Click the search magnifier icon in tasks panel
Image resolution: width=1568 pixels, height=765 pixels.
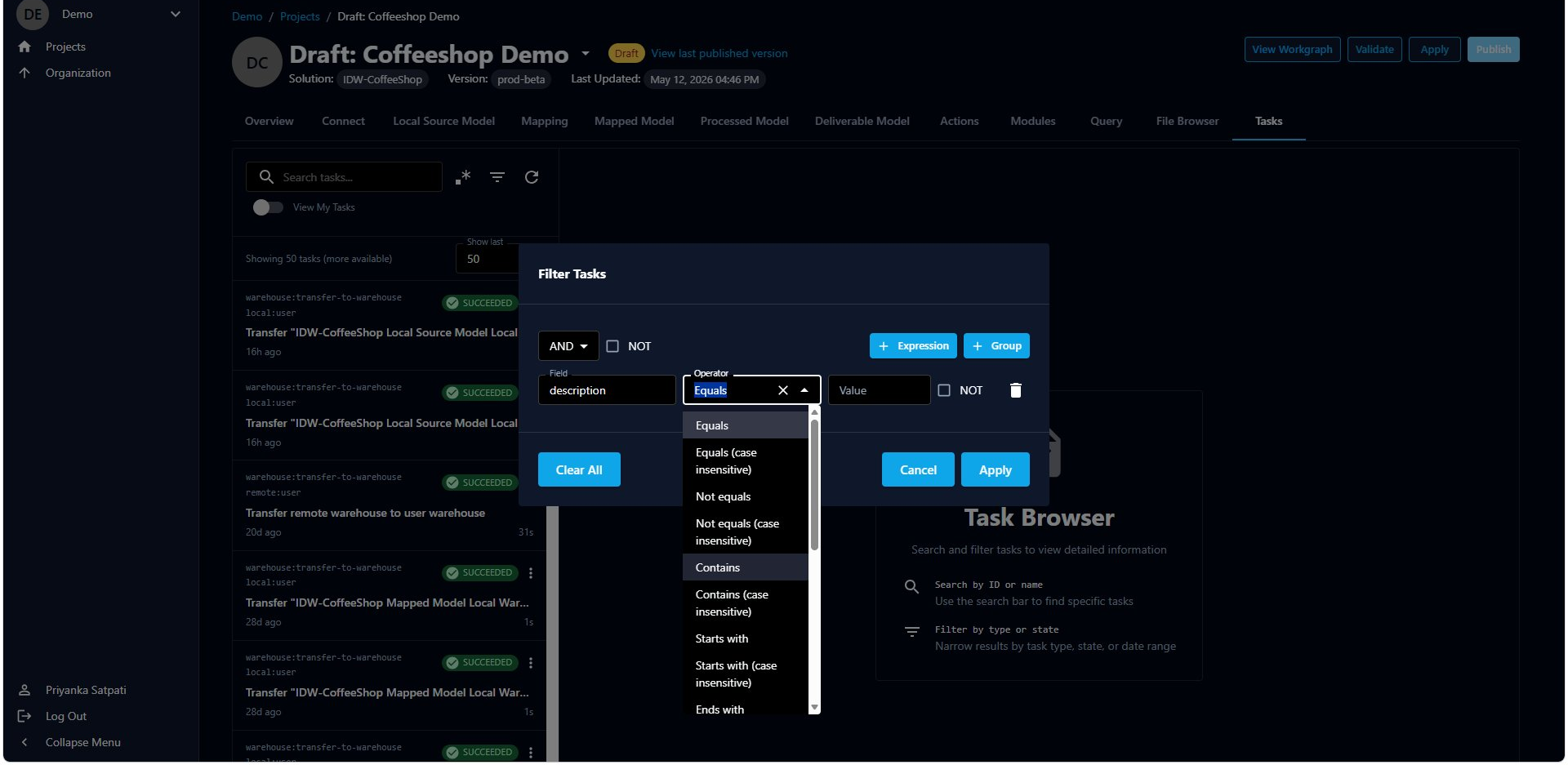(266, 176)
